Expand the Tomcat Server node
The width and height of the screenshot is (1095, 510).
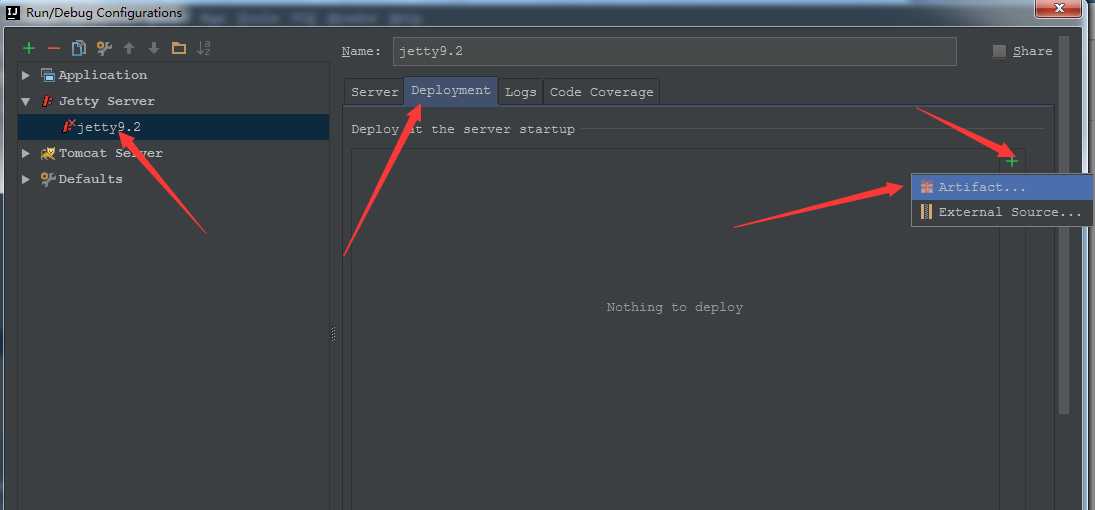click(x=27, y=153)
